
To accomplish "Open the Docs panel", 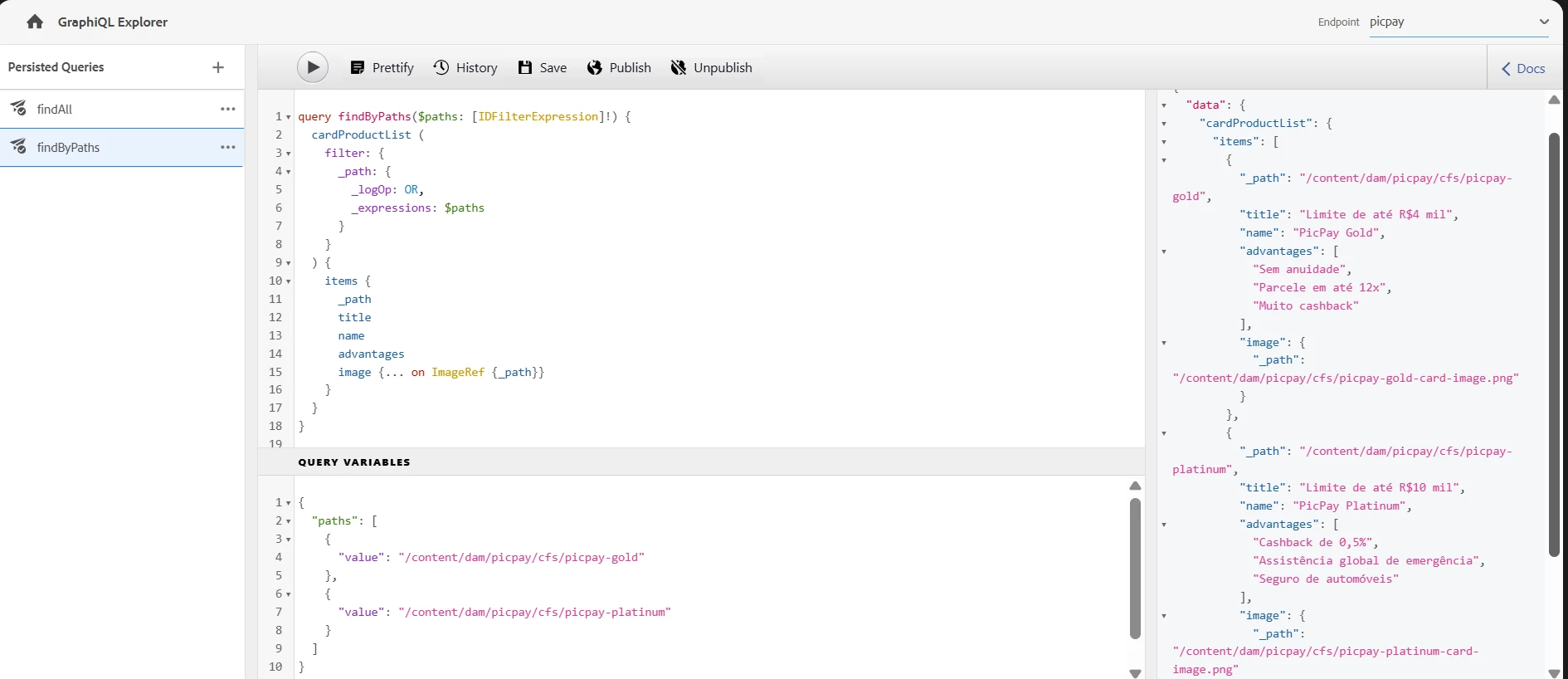I will (x=1524, y=68).
